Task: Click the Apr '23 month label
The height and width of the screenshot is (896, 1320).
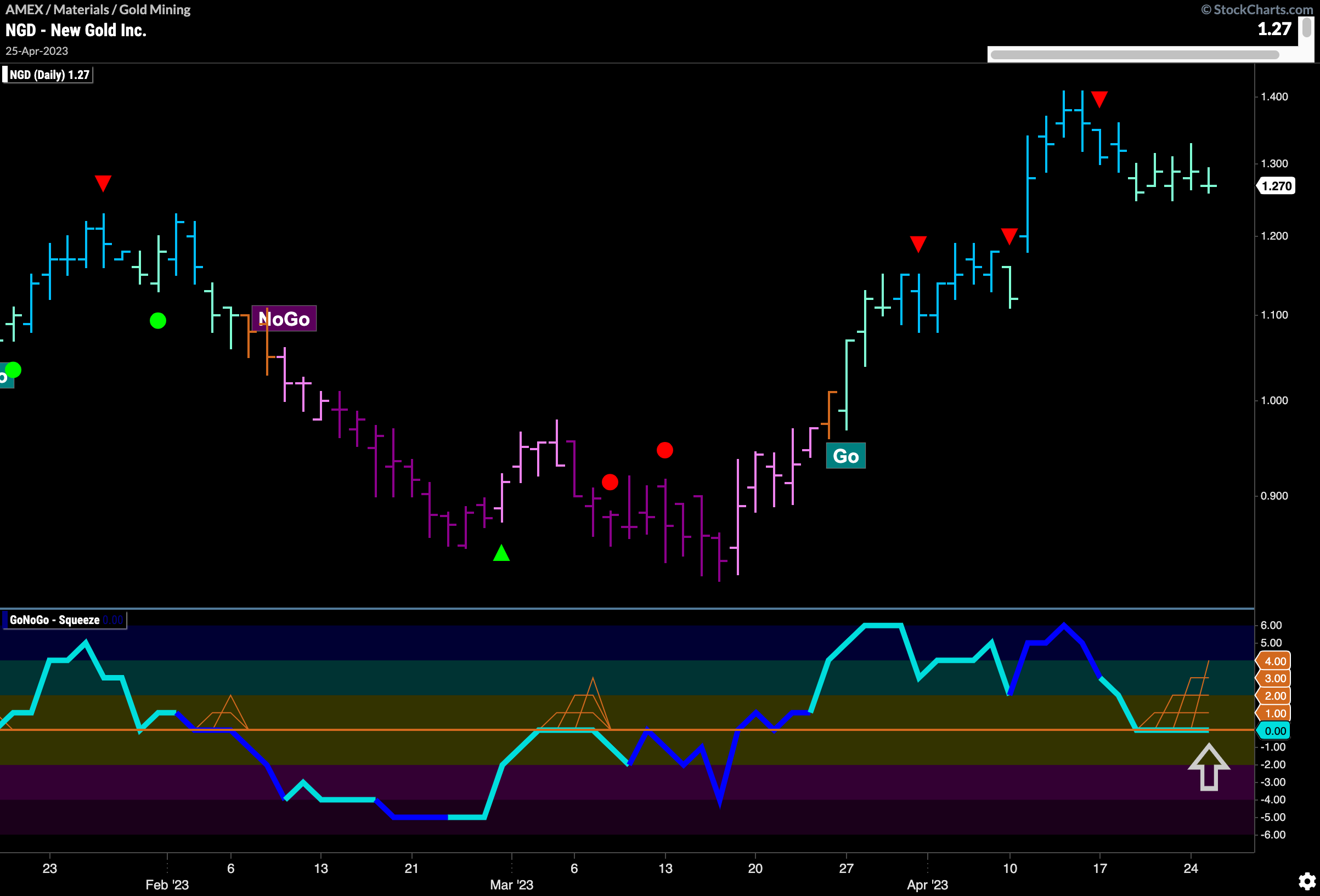Action: 928,884
